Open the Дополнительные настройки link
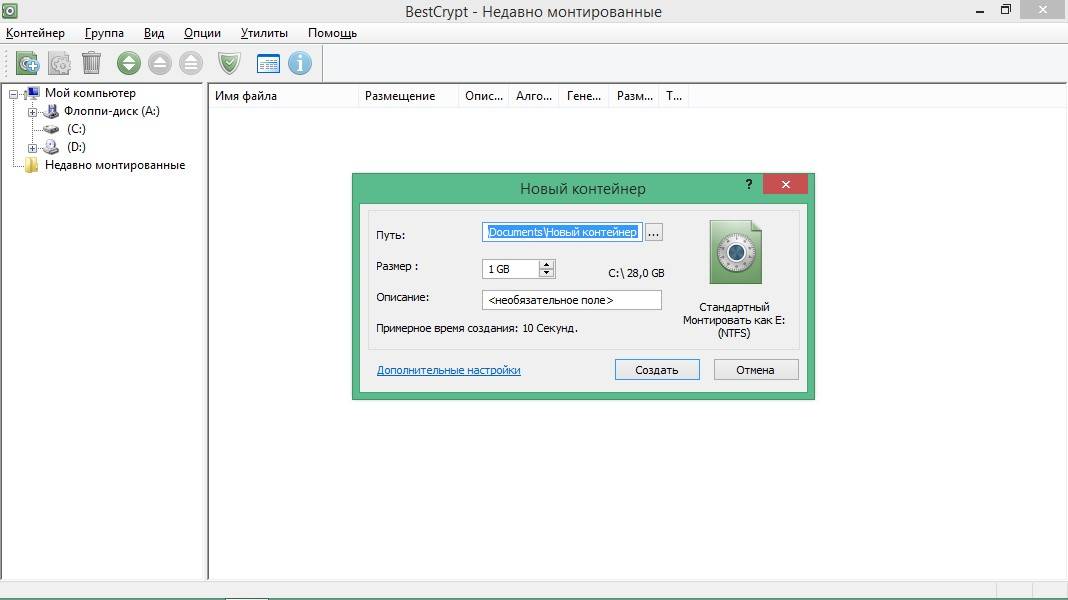The width and height of the screenshot is (1068, 600). click(448, 370)
